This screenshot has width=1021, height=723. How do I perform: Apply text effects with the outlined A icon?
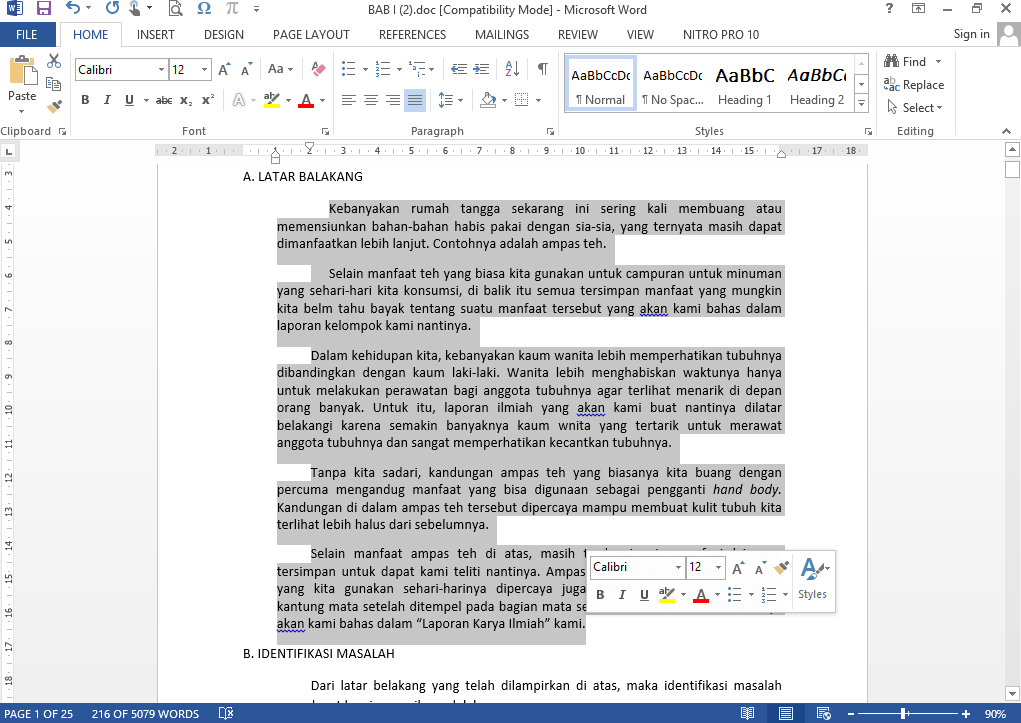(x=239, y=100)
